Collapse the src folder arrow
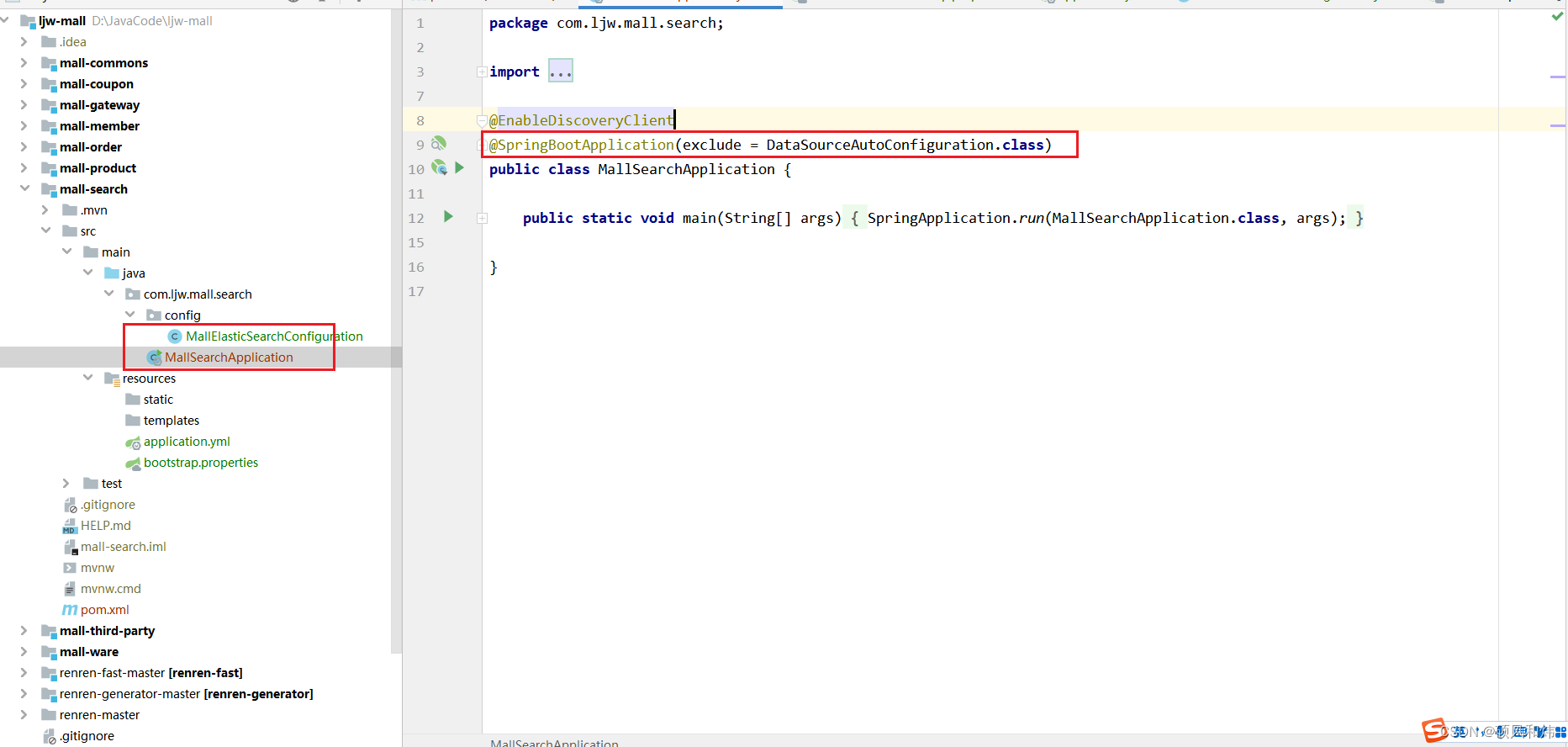Image resolution: width=1568 pixels, height=747 pixels. (x=45, y=230)
